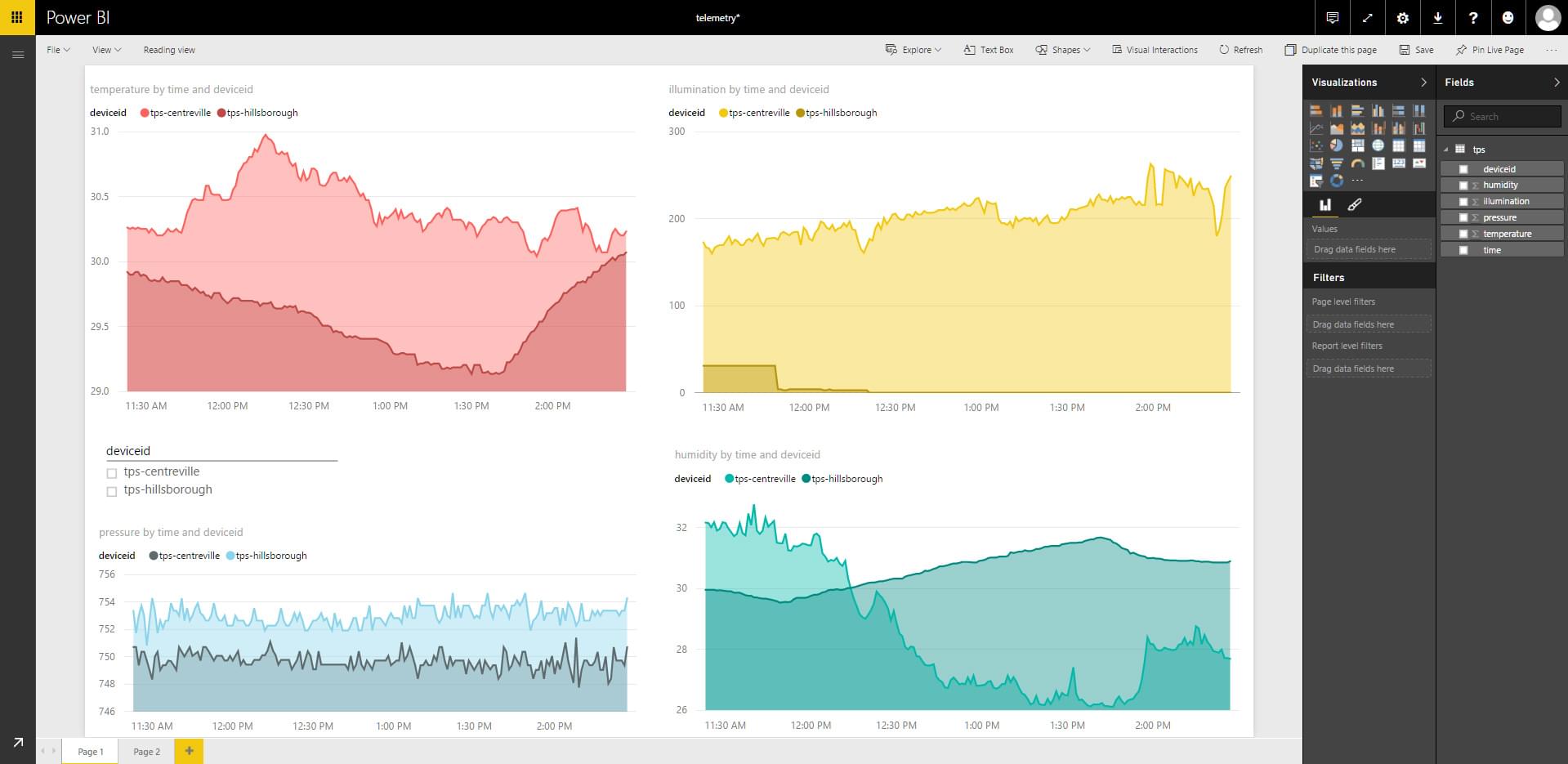Select the donut chart visualization icon
The width and height of the screenshot is (1568, 764).
[1337, 181]
